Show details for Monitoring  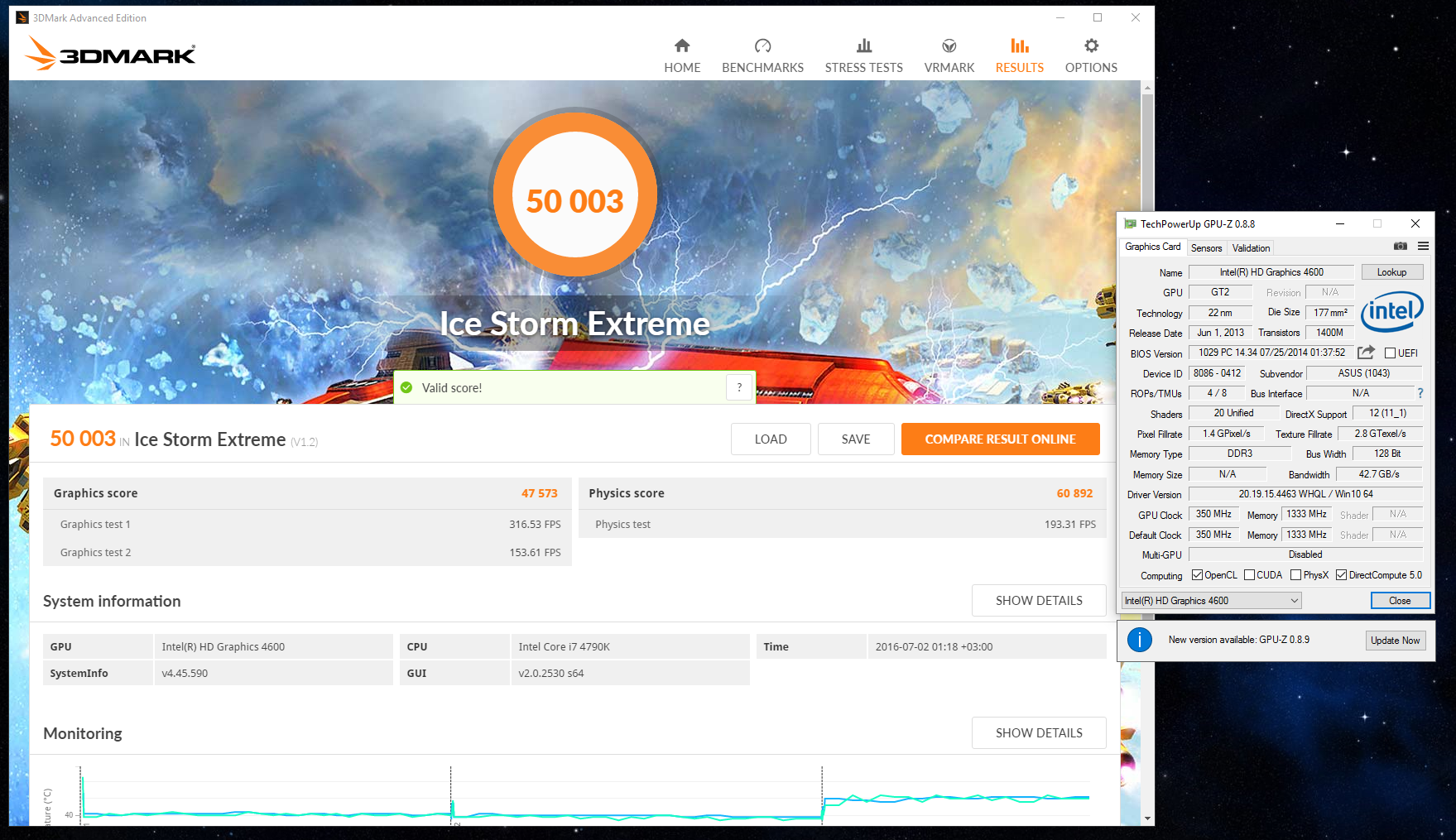(x=1039, y=732)
